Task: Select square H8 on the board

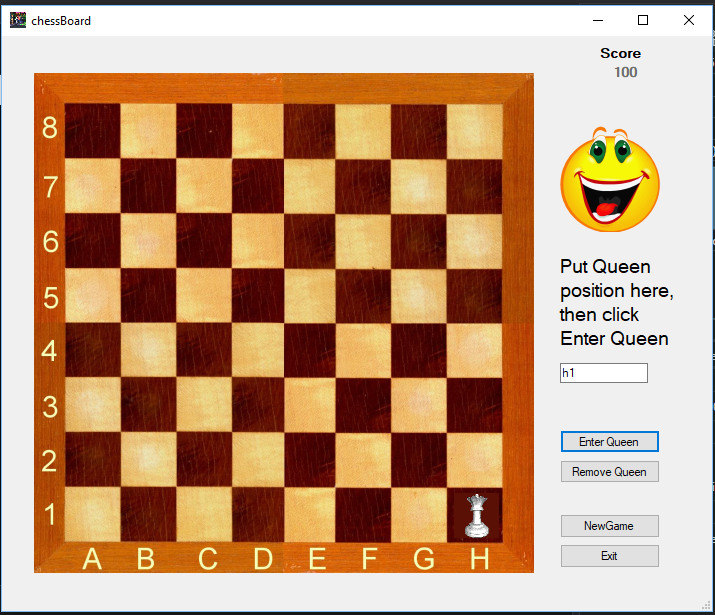Action: click(x=475, y=131)
